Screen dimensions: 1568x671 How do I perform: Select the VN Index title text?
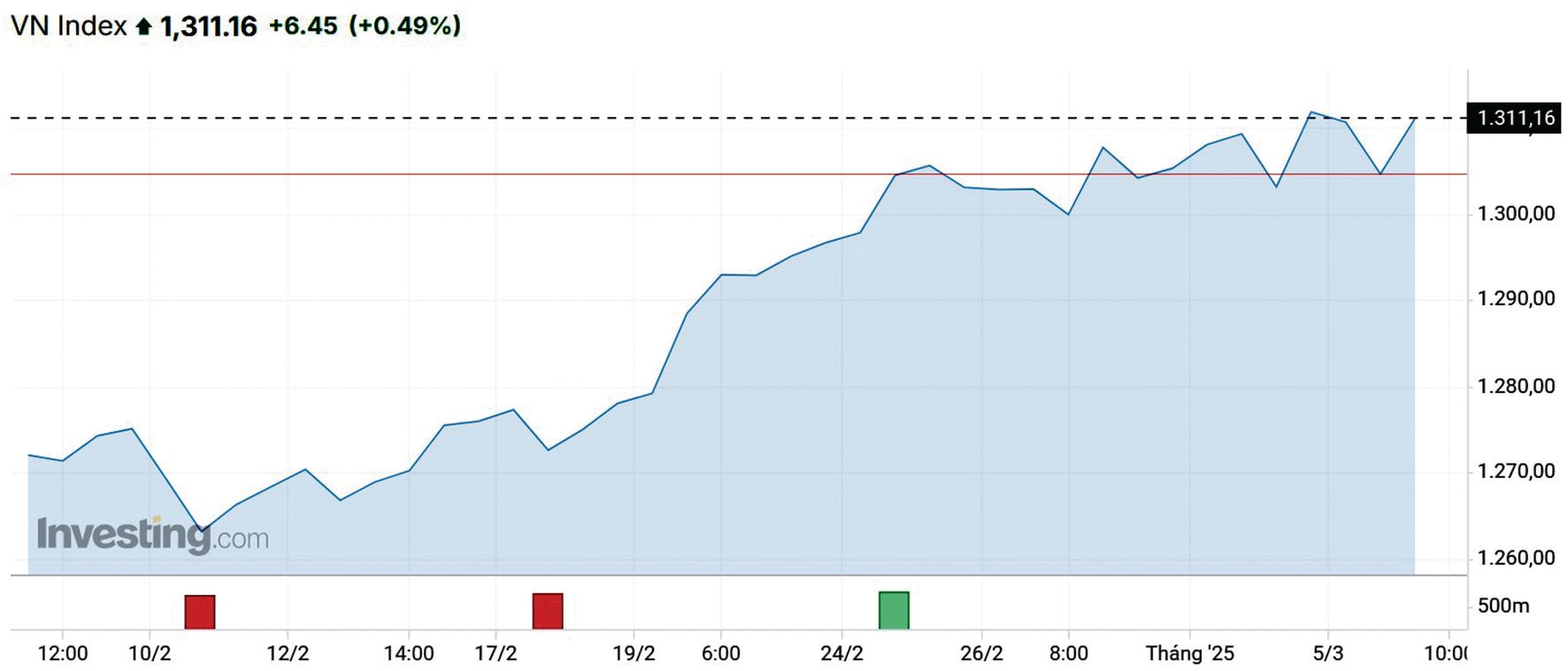68,26
